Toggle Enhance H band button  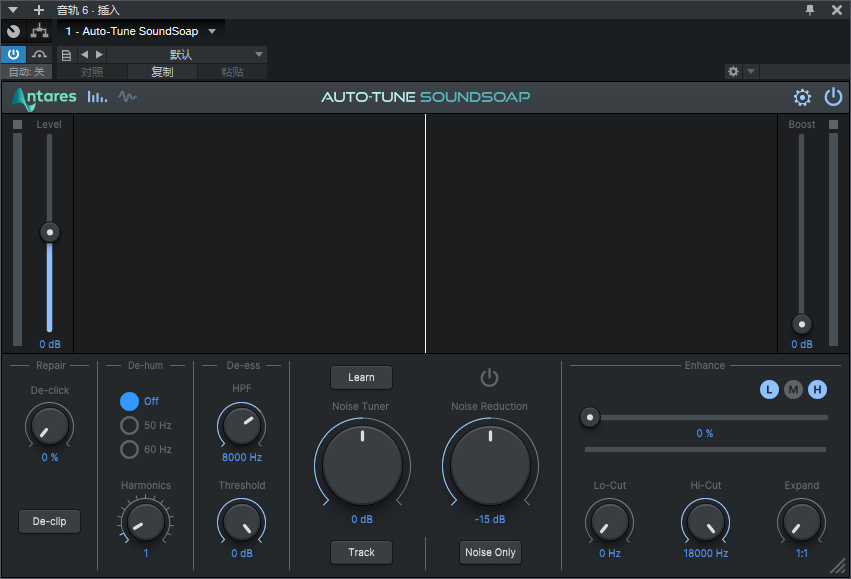tap(817, 389)
